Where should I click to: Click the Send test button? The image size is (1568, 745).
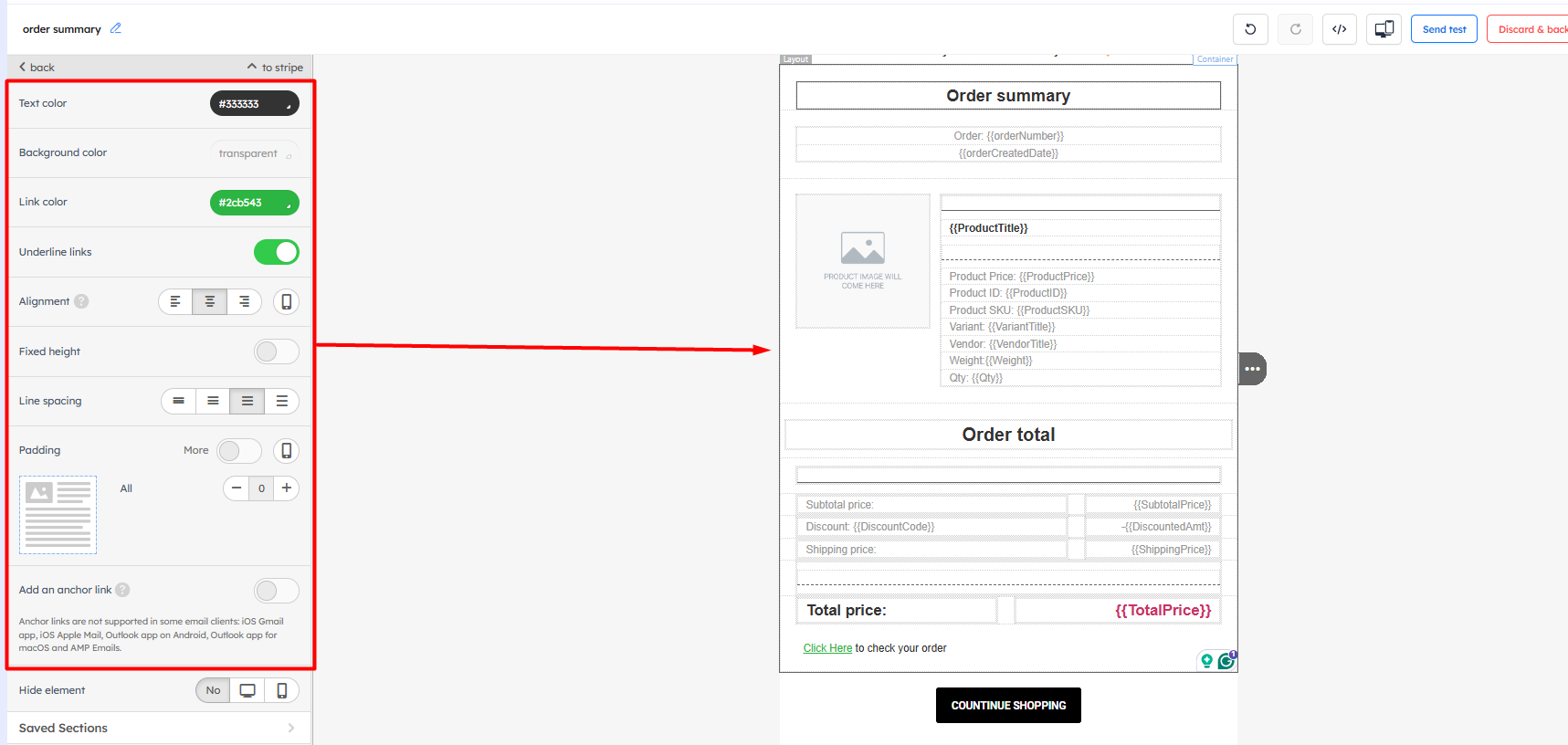[1443, 29]
